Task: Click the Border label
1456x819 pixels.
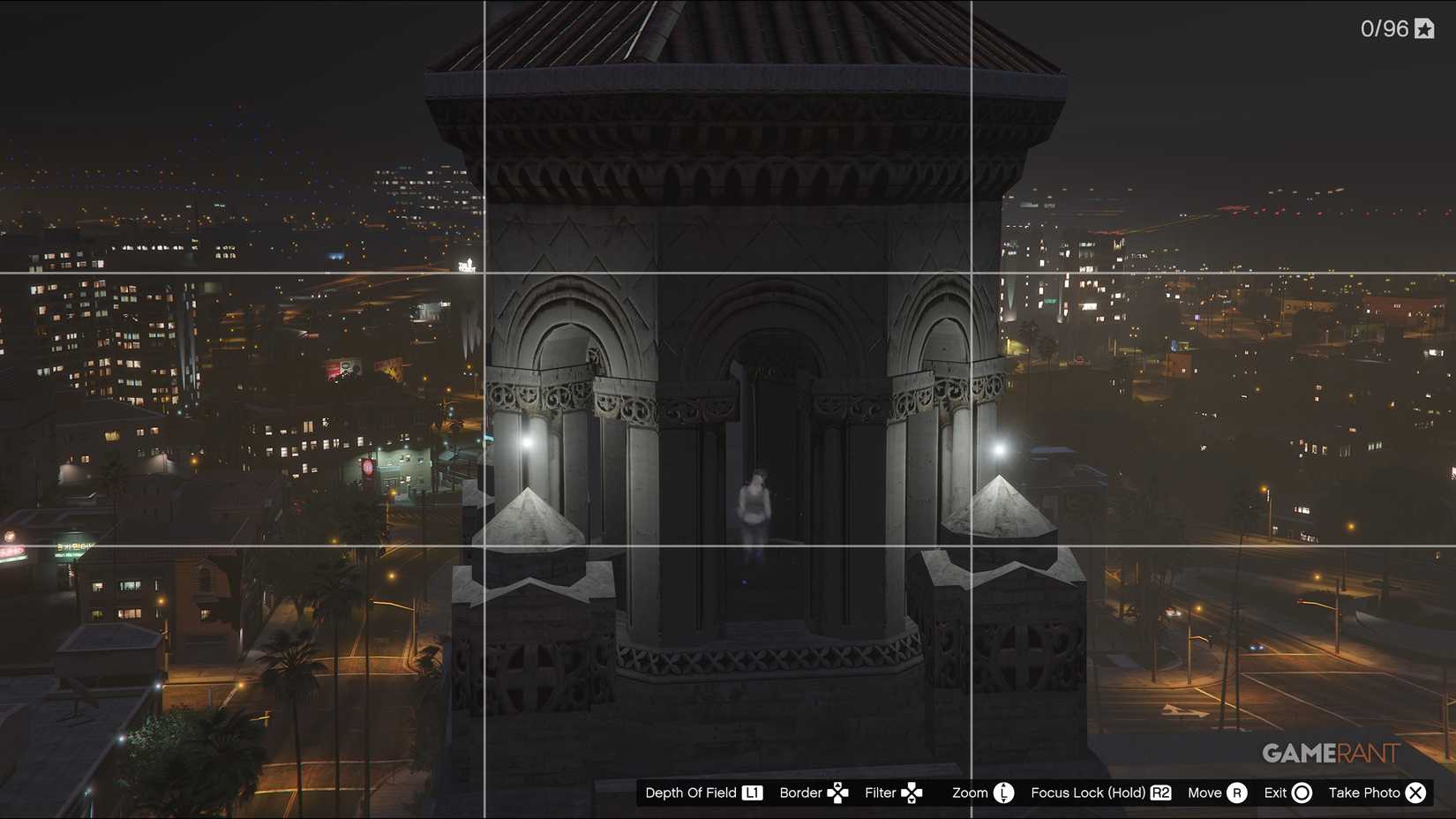Action: coord(800,793)
